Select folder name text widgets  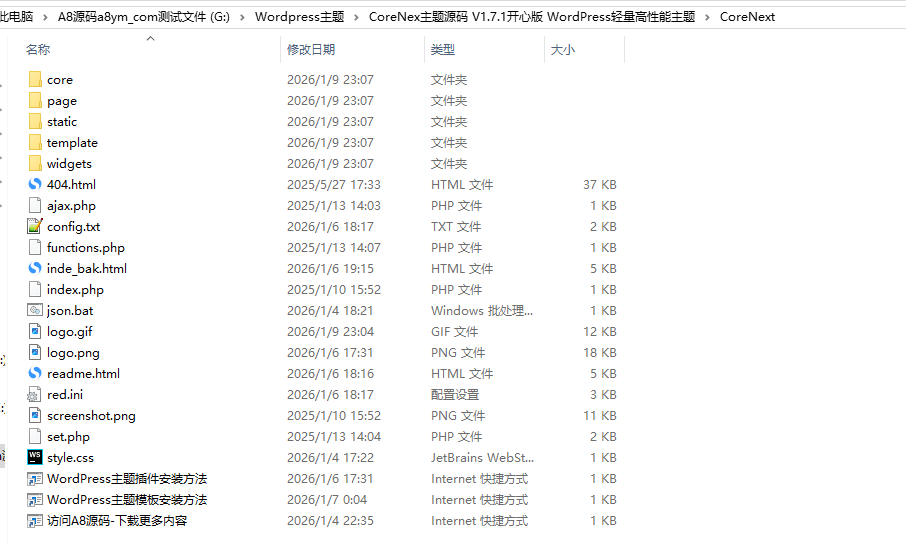pyautogui.click(x=69, y=164)
